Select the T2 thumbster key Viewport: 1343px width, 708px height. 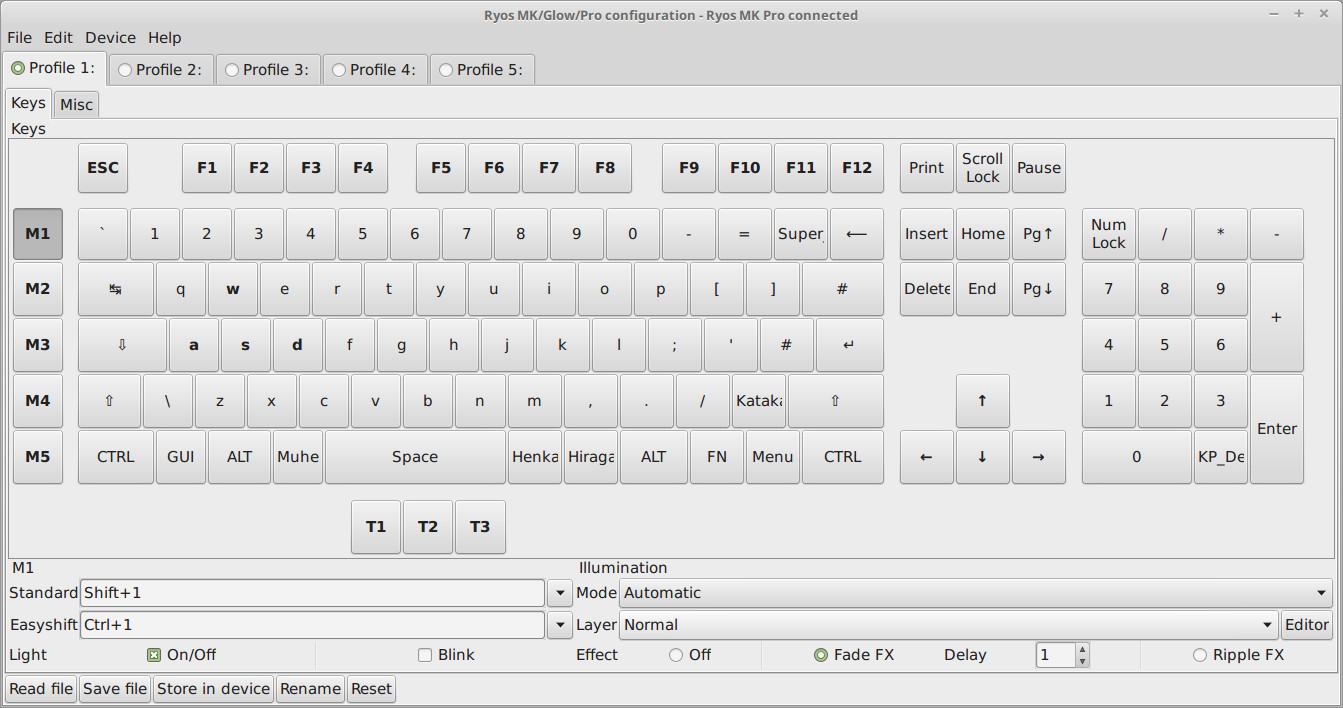[428, 527]
